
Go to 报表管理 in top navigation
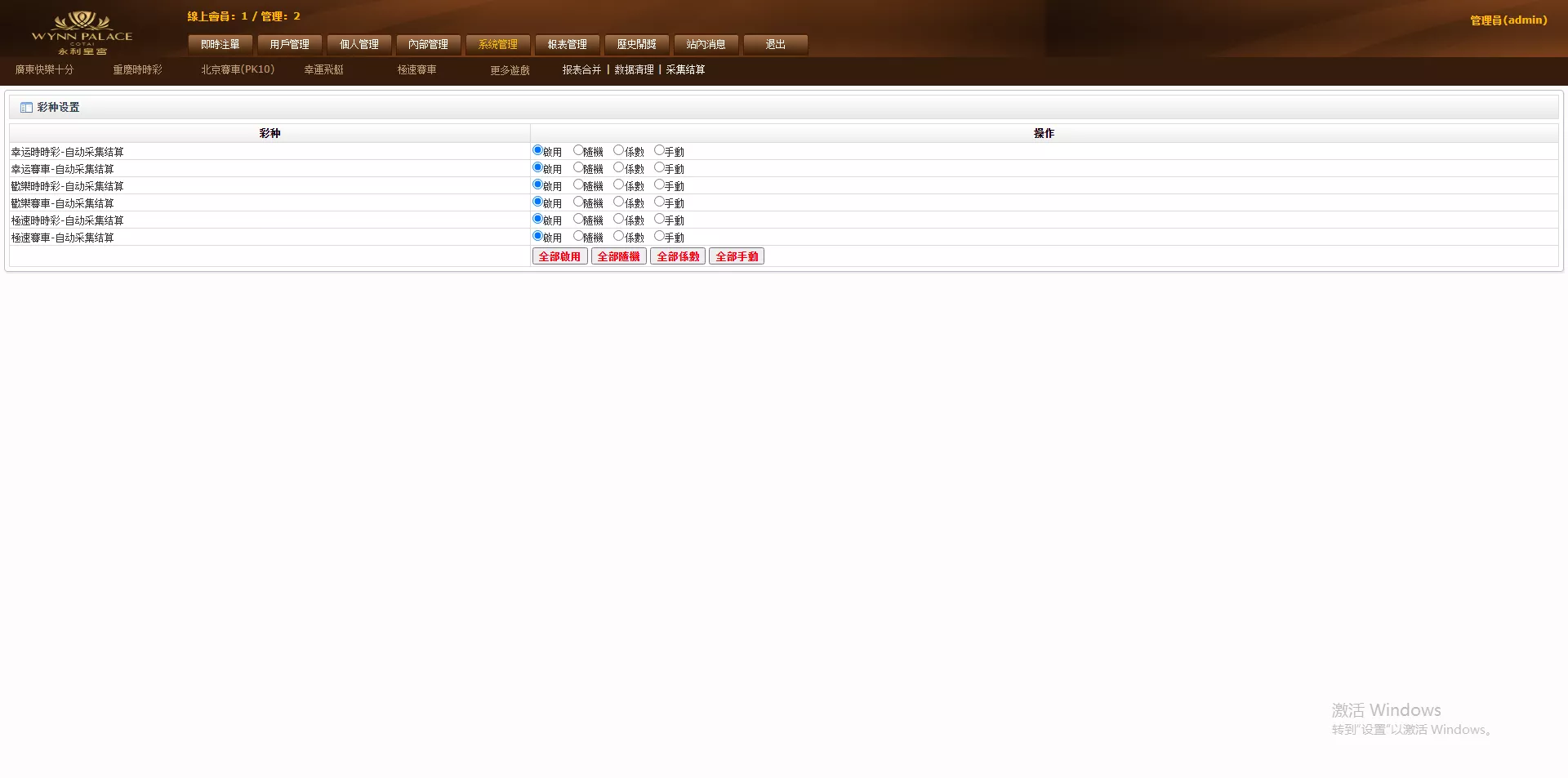[x=567, y=45]
